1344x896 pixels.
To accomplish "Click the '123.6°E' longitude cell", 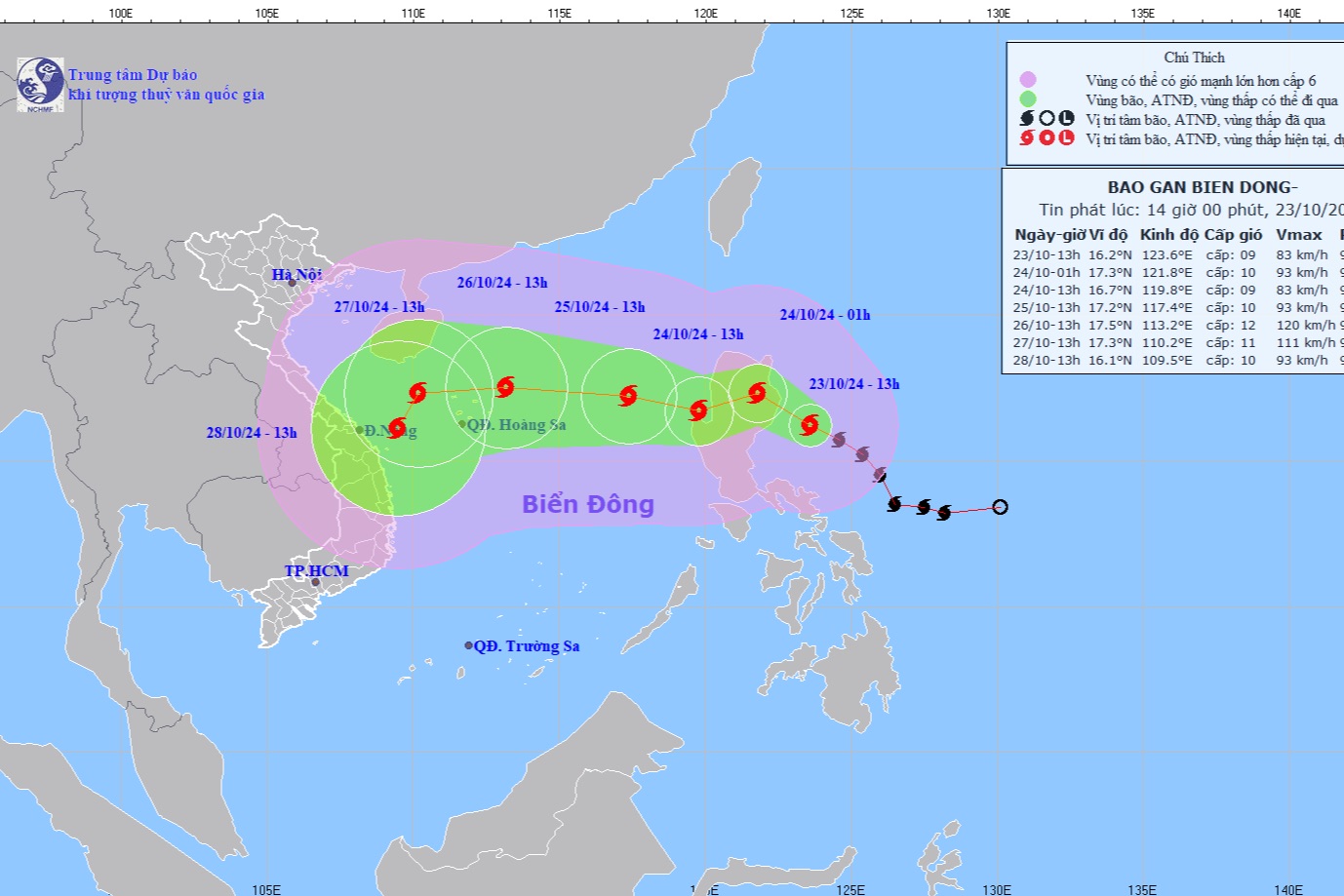I will coord(1166,255).
